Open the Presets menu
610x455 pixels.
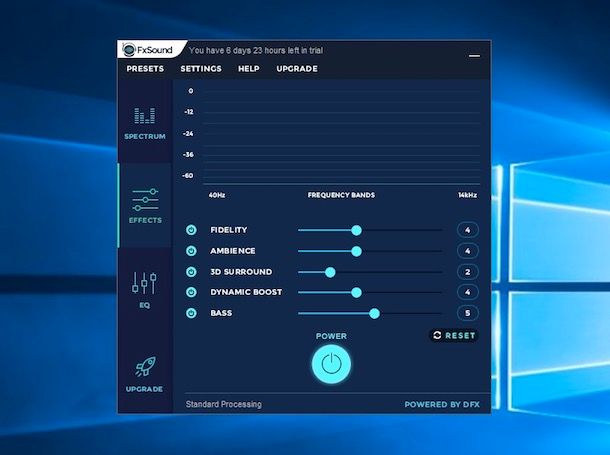click(x=145, y=69)
